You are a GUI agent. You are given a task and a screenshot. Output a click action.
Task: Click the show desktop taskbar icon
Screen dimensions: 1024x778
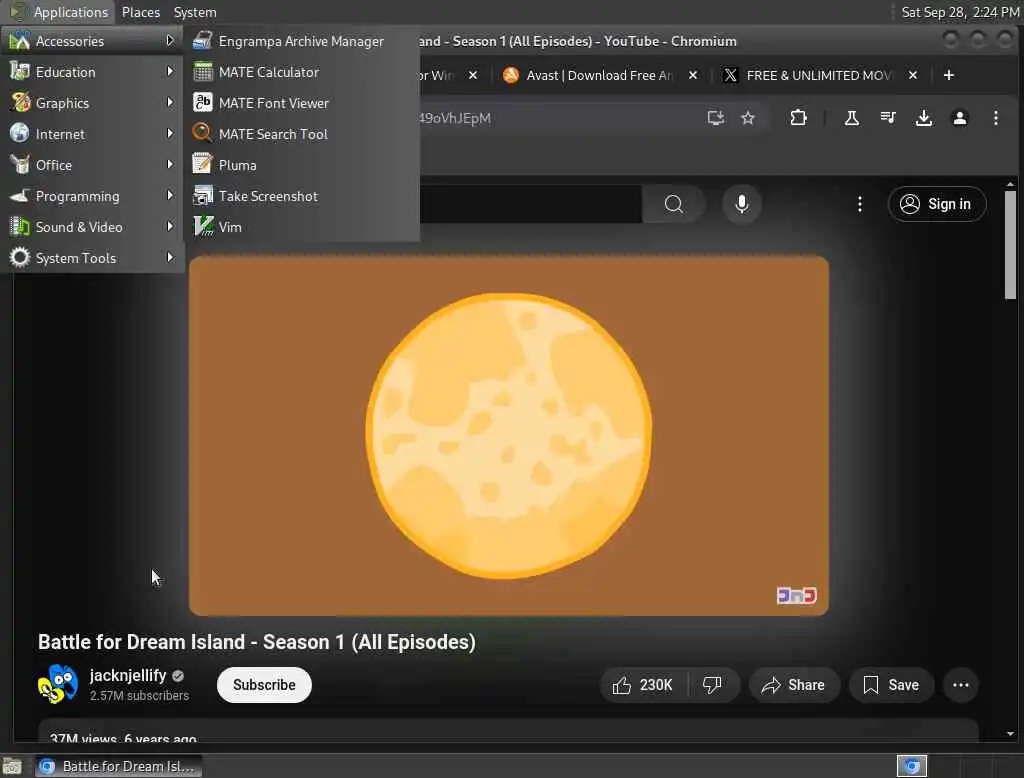click(12, 766)
